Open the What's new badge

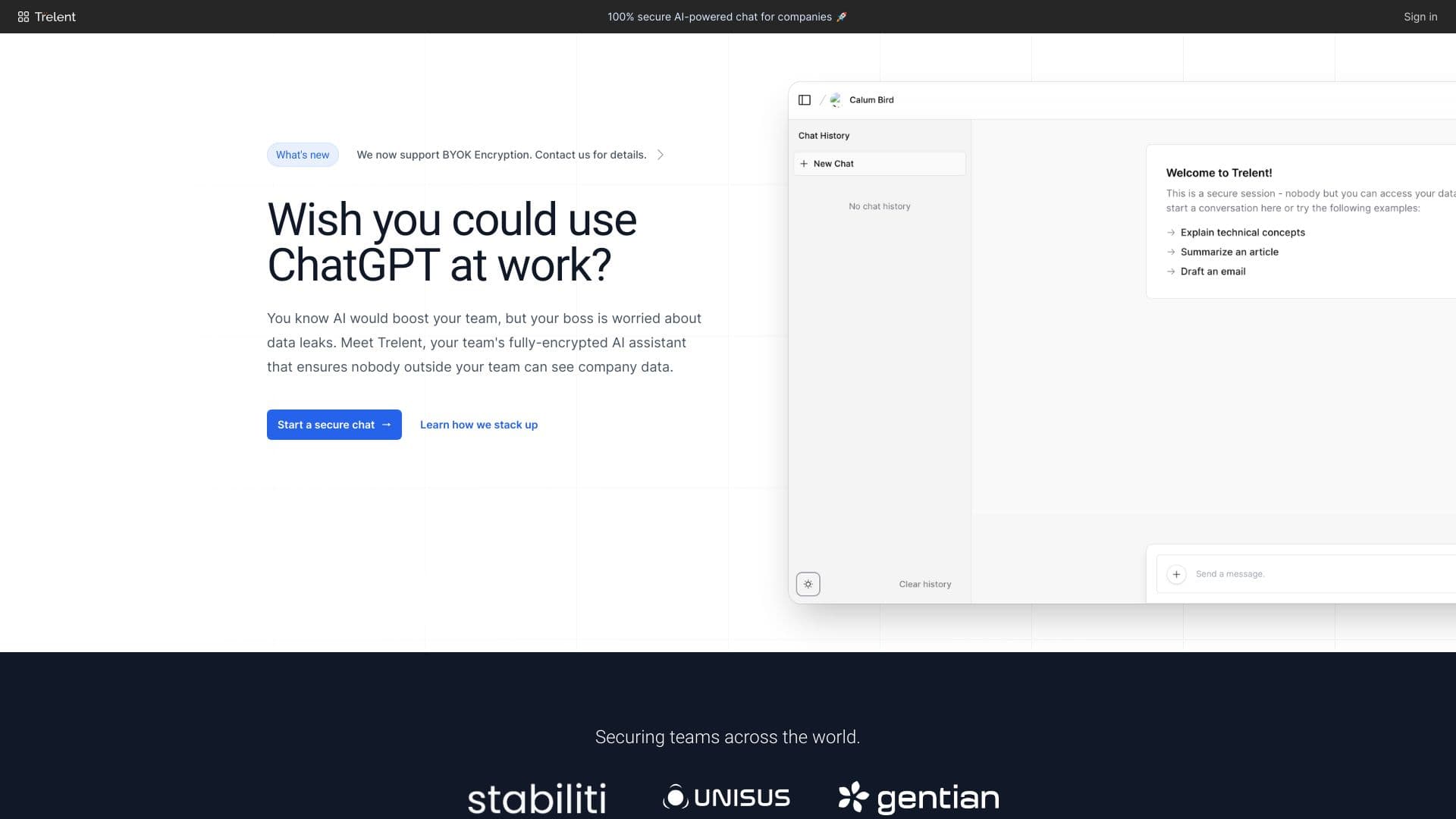point(303,155)
